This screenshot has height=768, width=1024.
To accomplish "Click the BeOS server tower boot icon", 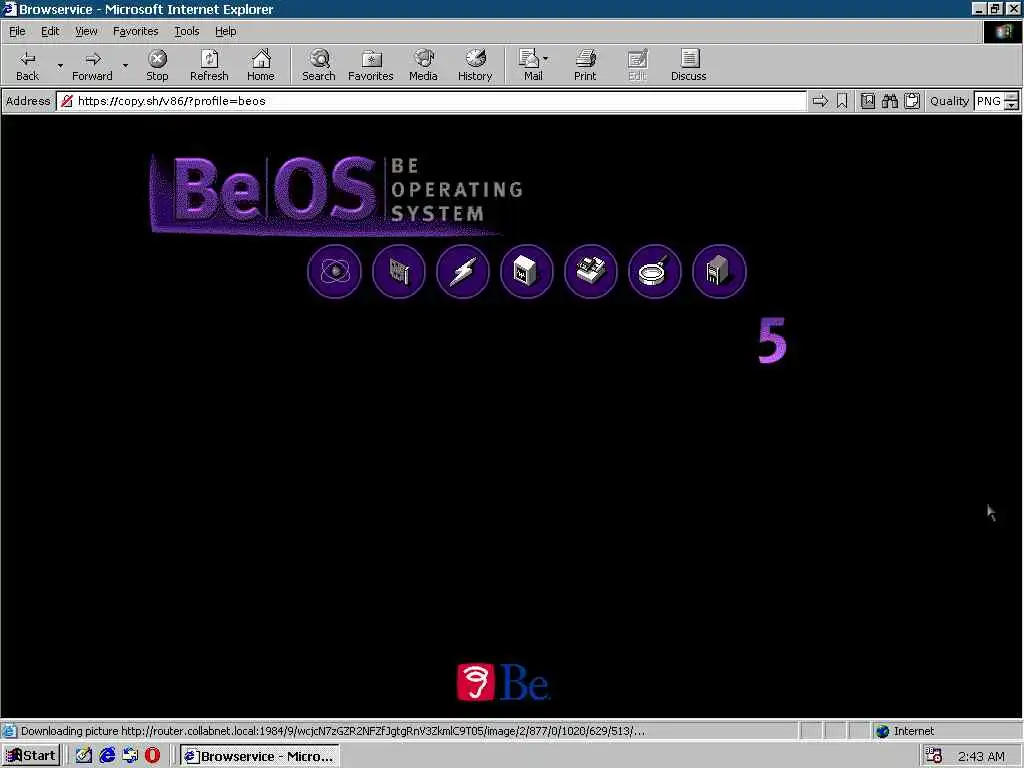I will coord(719,271).
